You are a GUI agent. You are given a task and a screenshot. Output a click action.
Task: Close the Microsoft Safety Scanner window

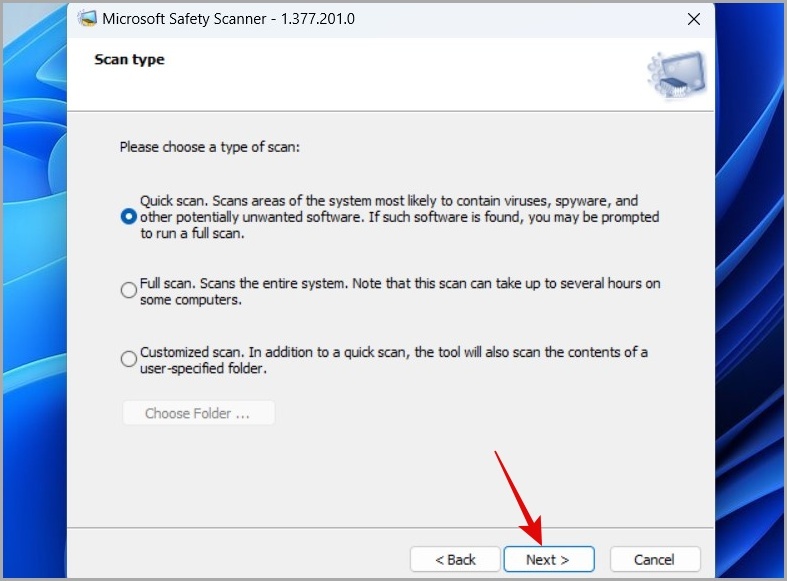[694, 19]
